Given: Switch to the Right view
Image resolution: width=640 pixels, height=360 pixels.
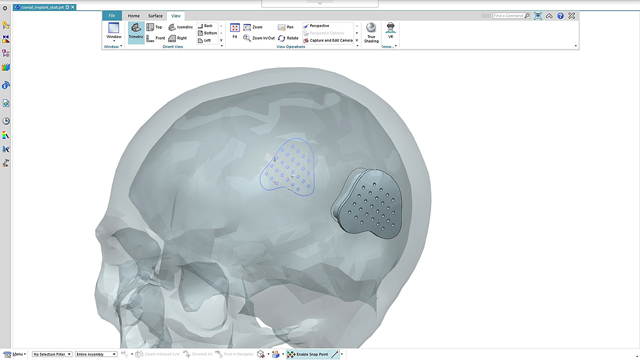Looking at the screenshot, I should click(x=178, y=38).
